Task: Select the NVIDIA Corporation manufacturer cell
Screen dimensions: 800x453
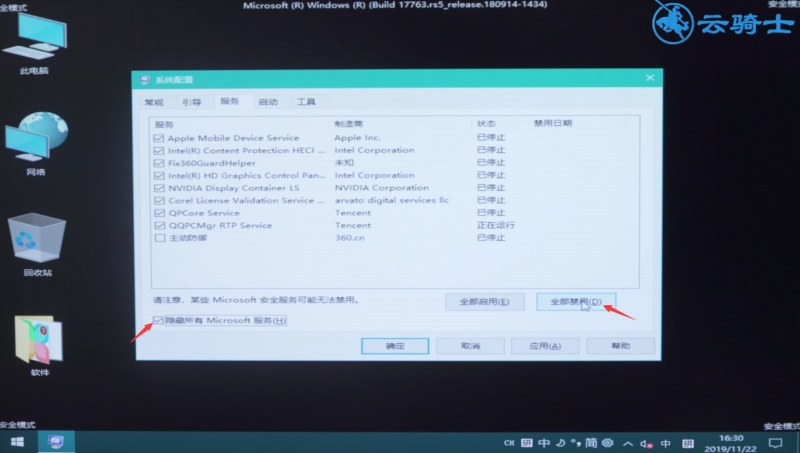Action: pos(382,188)
